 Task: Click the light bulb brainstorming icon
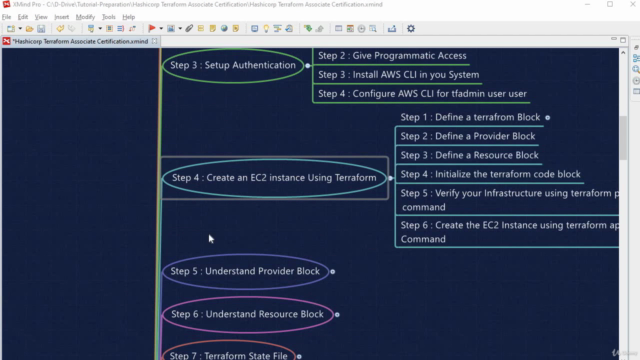pyautogui.click(x=266, y=29)
